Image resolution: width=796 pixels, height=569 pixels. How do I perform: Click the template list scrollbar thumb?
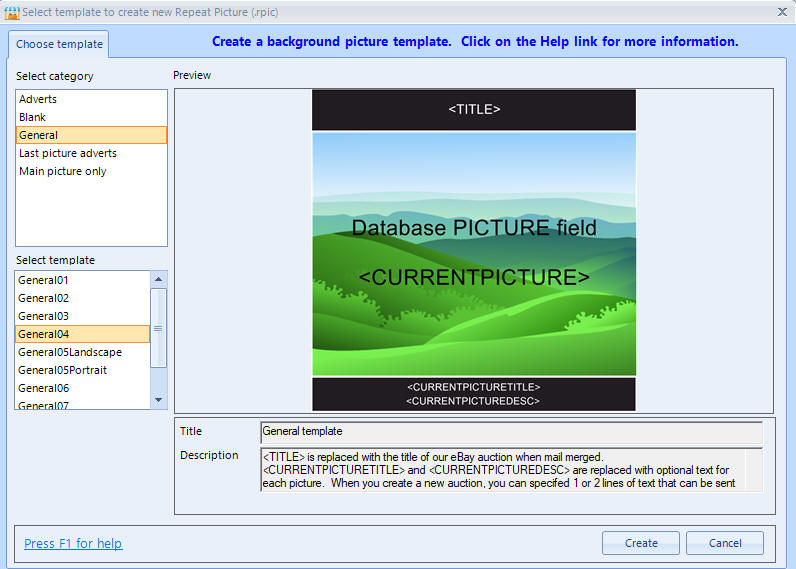coord(158,328)
